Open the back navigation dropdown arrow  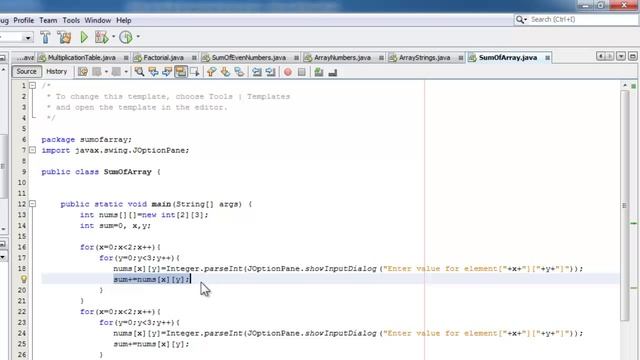coord(106,72)
